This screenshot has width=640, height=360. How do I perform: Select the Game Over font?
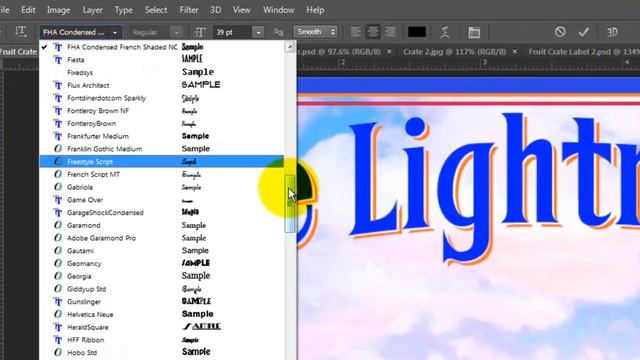pyautogui.click(x=162, y=200)
